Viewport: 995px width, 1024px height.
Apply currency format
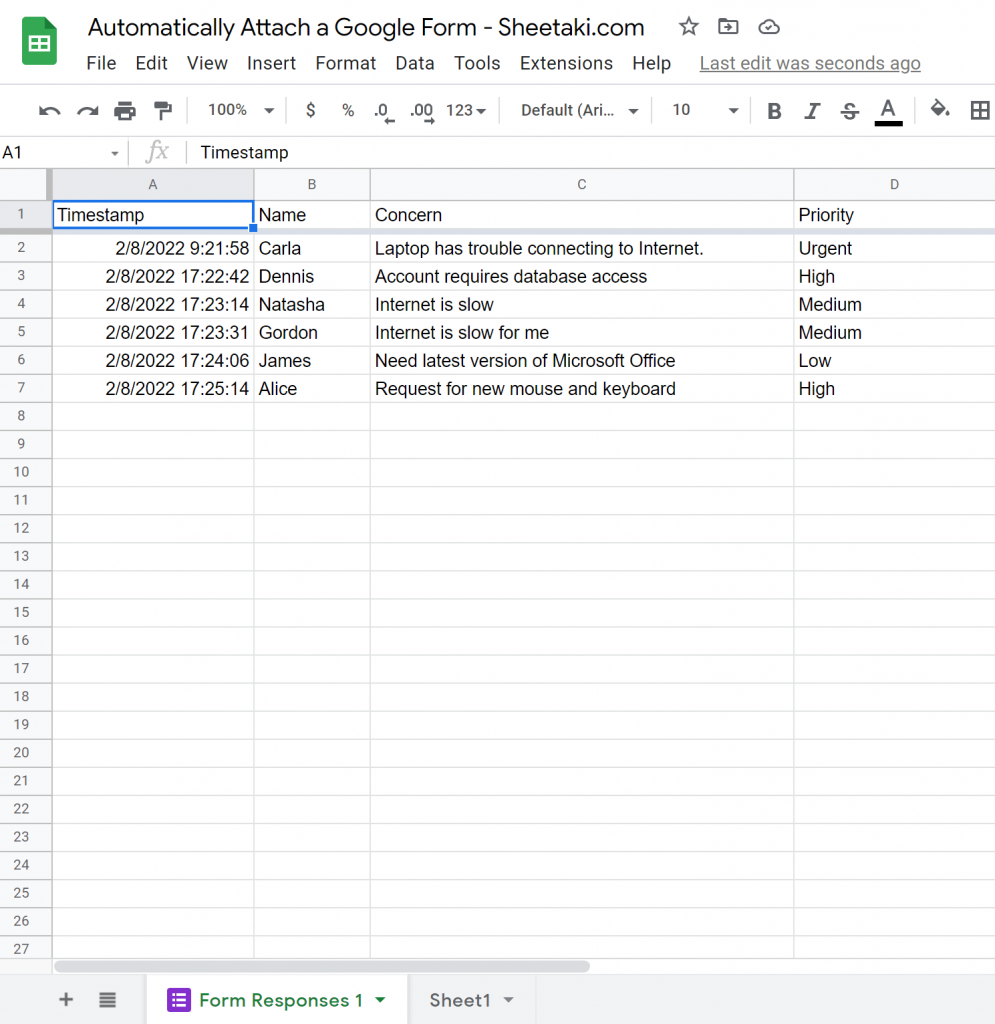(310, 110)
